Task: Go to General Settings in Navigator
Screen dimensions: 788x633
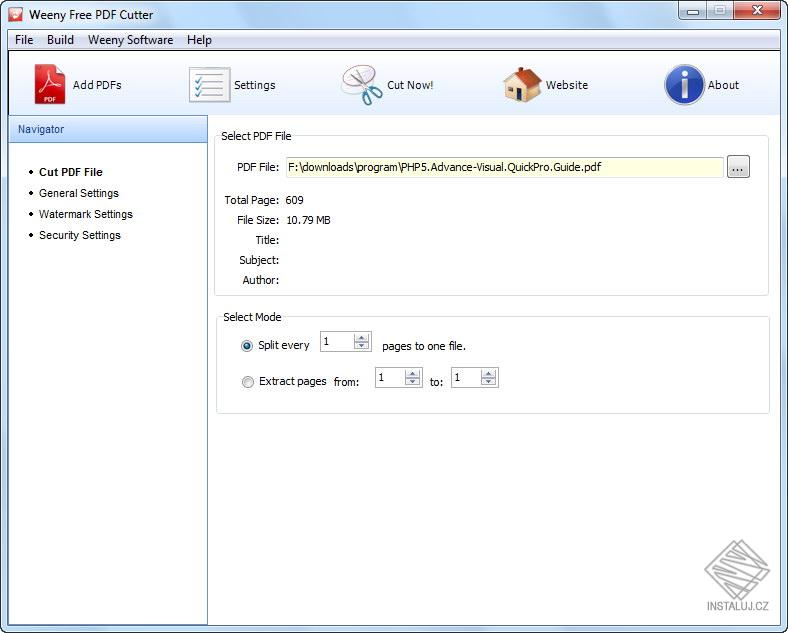Action: point(79,193)
